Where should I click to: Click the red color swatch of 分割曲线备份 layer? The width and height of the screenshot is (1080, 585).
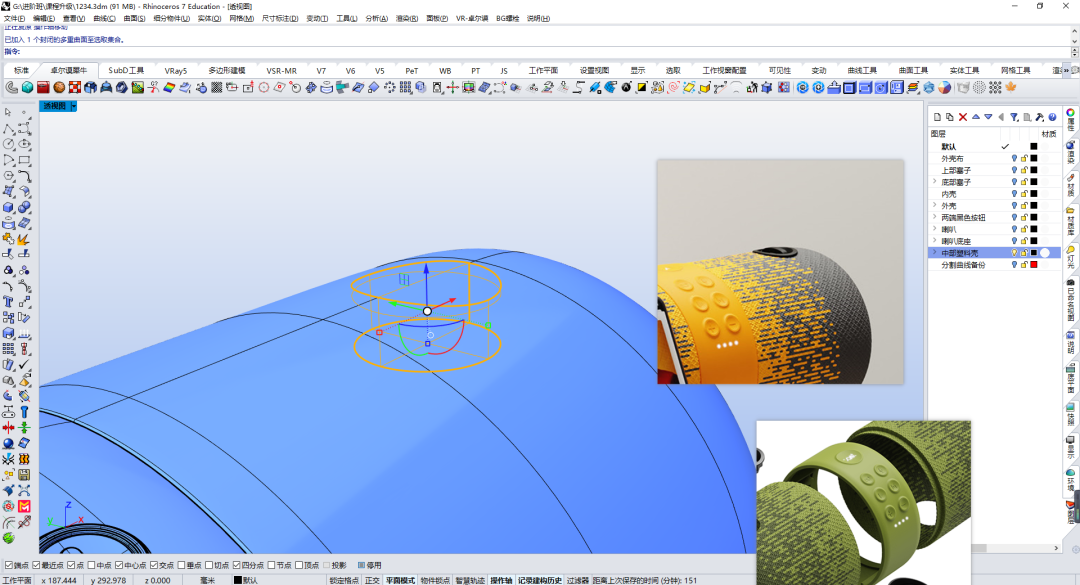click(1033, 265)
